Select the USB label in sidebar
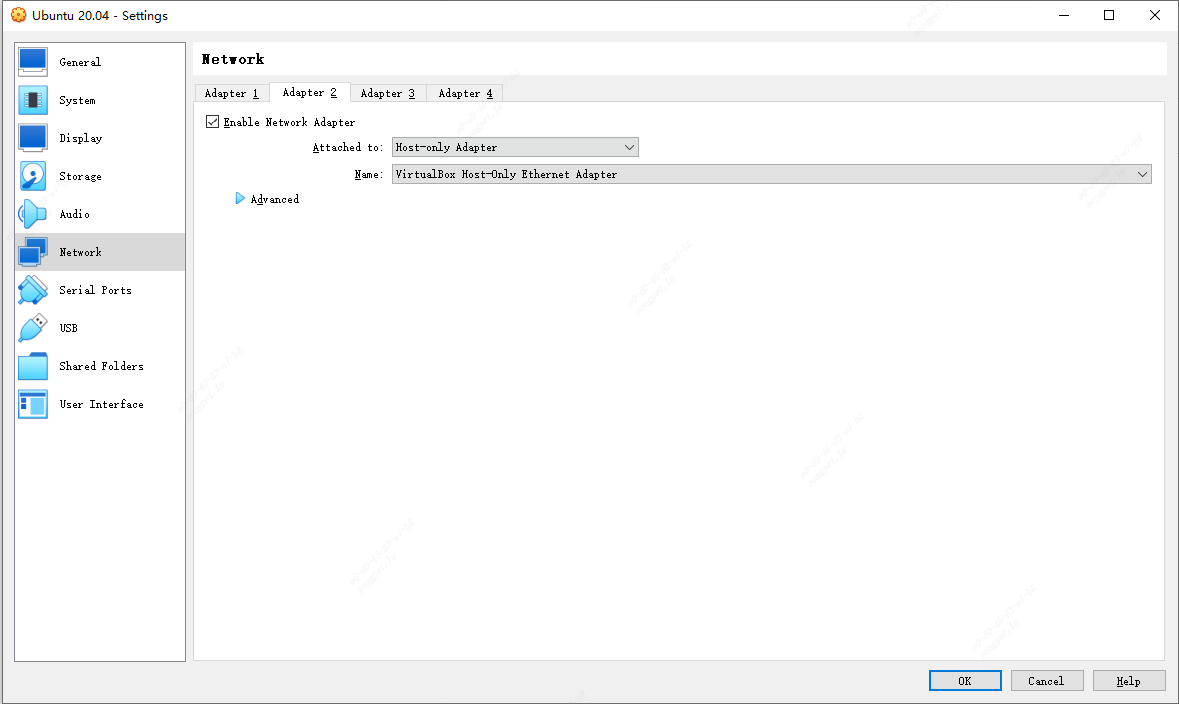1179x704 pixels. point(68,328)
